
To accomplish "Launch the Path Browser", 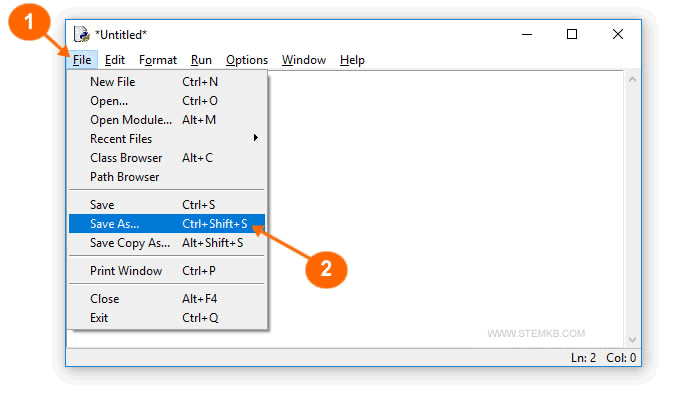I will (167, 177).
